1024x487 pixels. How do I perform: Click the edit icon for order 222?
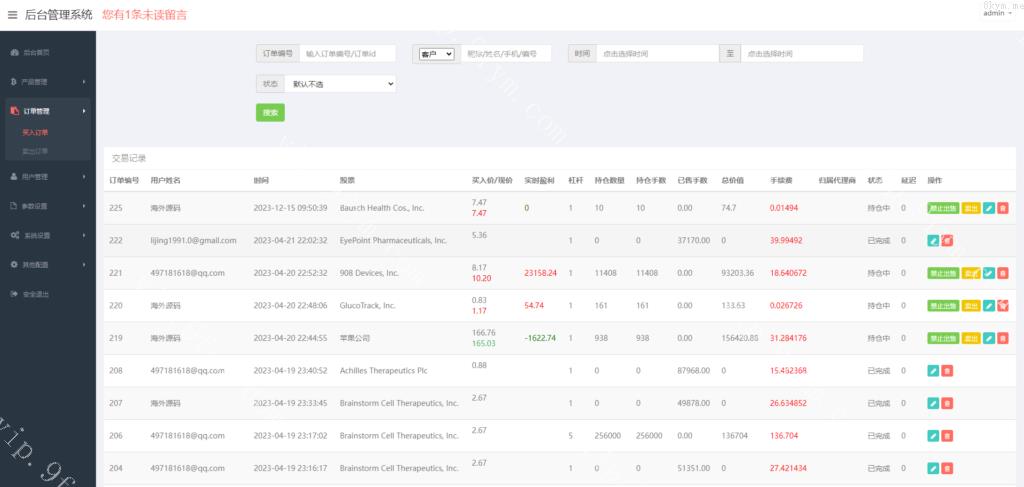pos(933,240)
